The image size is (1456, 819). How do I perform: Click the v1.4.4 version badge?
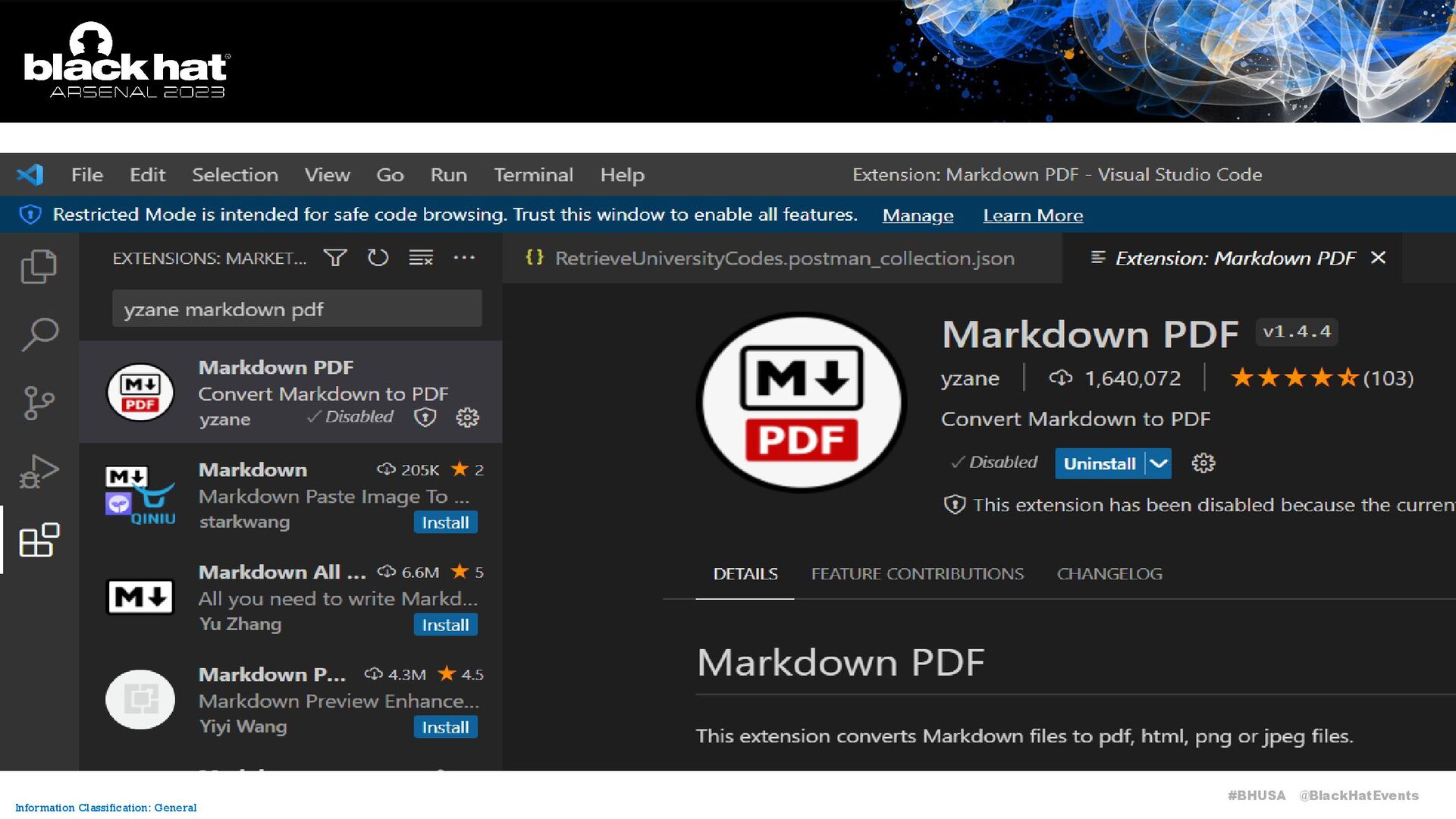1297,331
